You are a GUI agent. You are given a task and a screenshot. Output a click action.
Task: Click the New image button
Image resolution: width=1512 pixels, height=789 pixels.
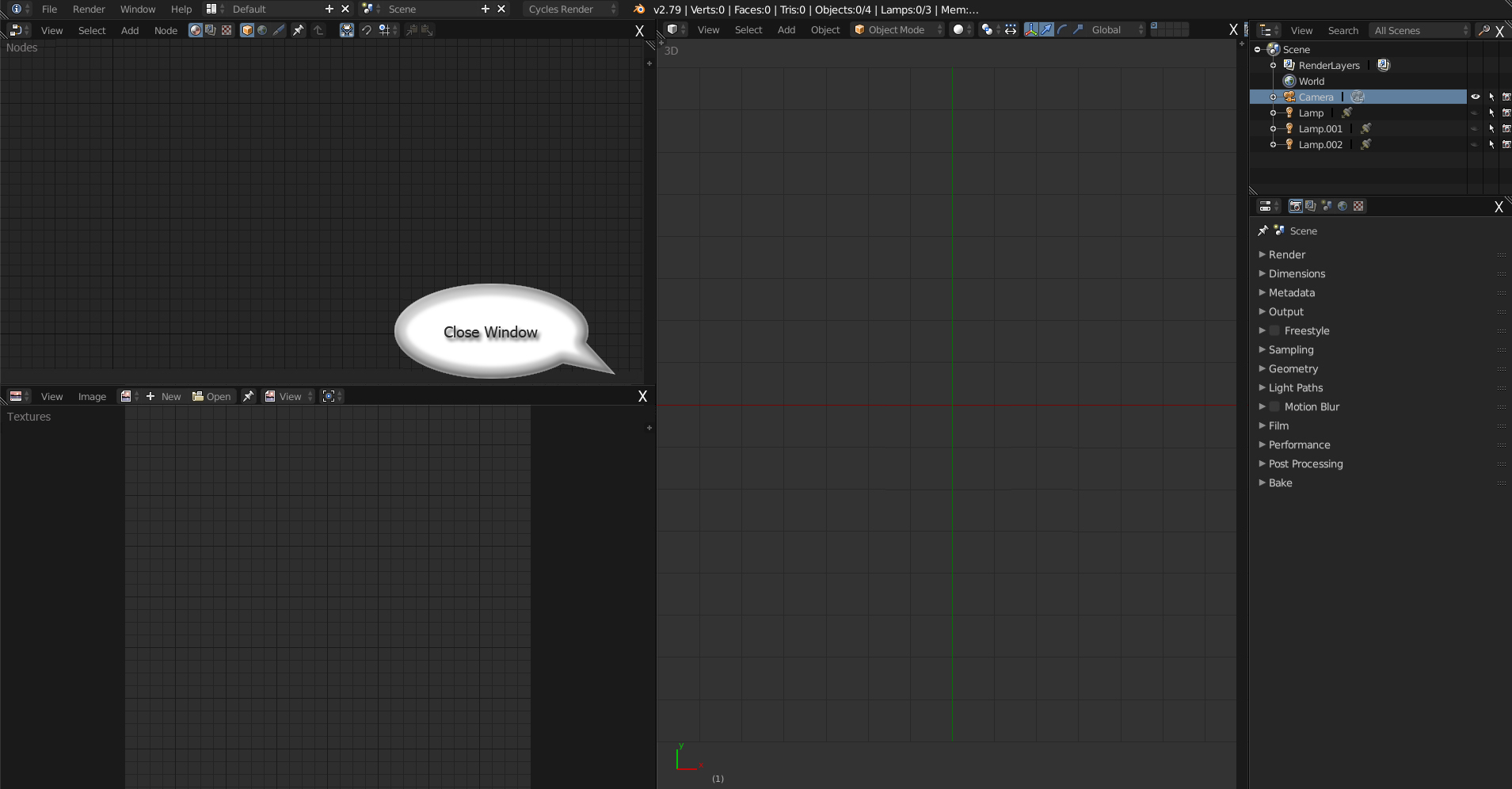click(164, 396)
